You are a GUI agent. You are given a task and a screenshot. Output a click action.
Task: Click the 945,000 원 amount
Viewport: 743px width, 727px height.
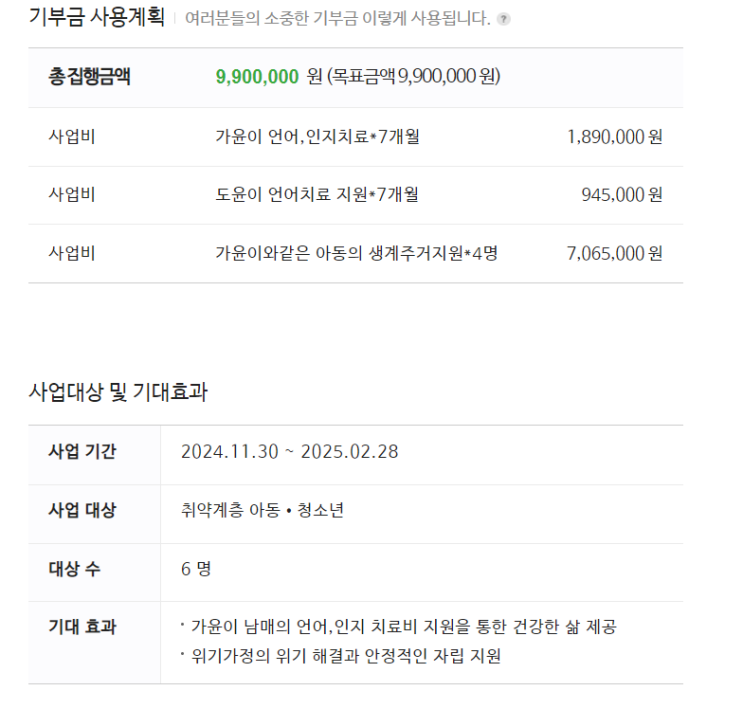click(x=622, y=195)
